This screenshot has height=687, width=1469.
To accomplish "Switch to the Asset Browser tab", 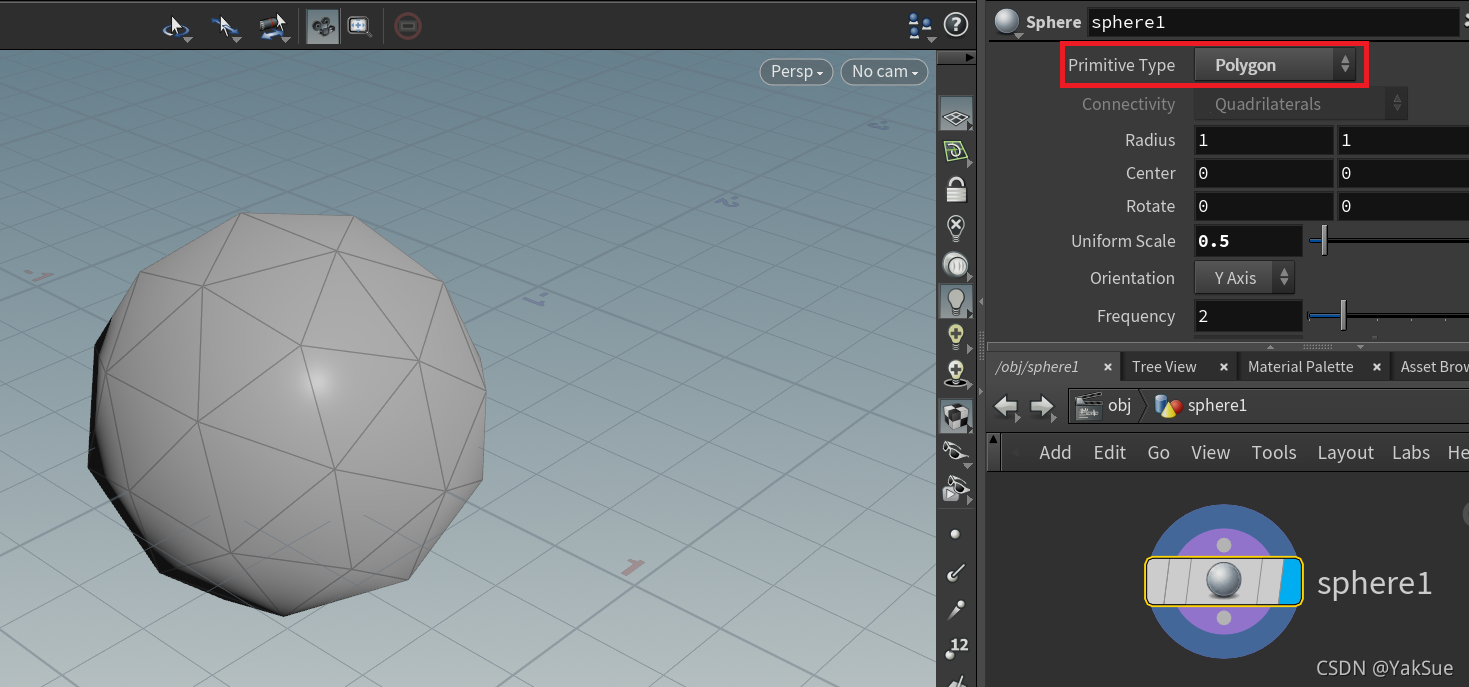I will coord(1433,367).
